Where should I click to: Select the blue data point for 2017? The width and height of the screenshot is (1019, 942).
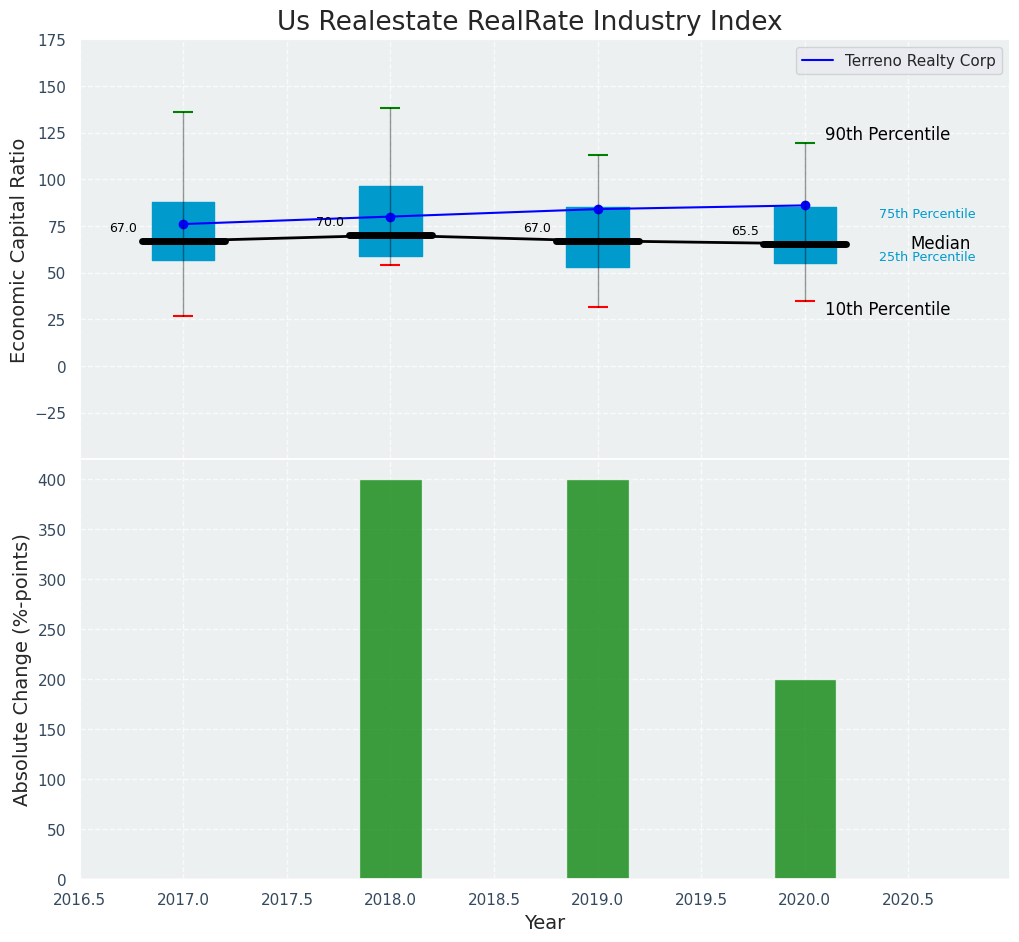(x=183, y=224)
